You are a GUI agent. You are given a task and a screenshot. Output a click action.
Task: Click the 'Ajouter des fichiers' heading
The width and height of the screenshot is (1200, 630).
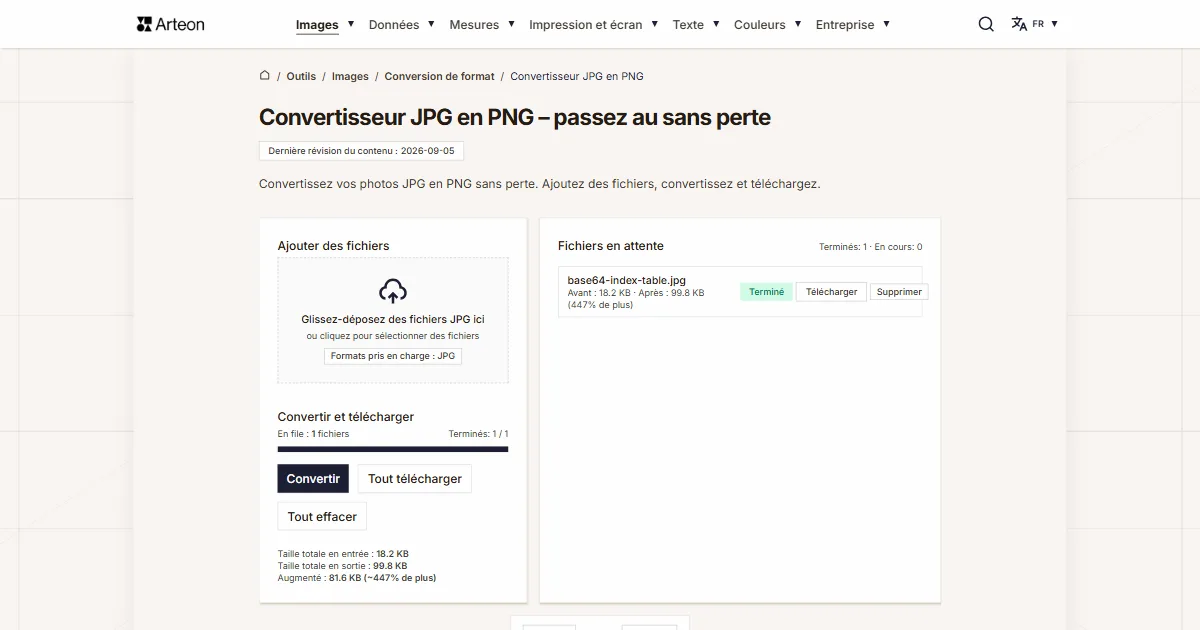(x=333, y=246)
